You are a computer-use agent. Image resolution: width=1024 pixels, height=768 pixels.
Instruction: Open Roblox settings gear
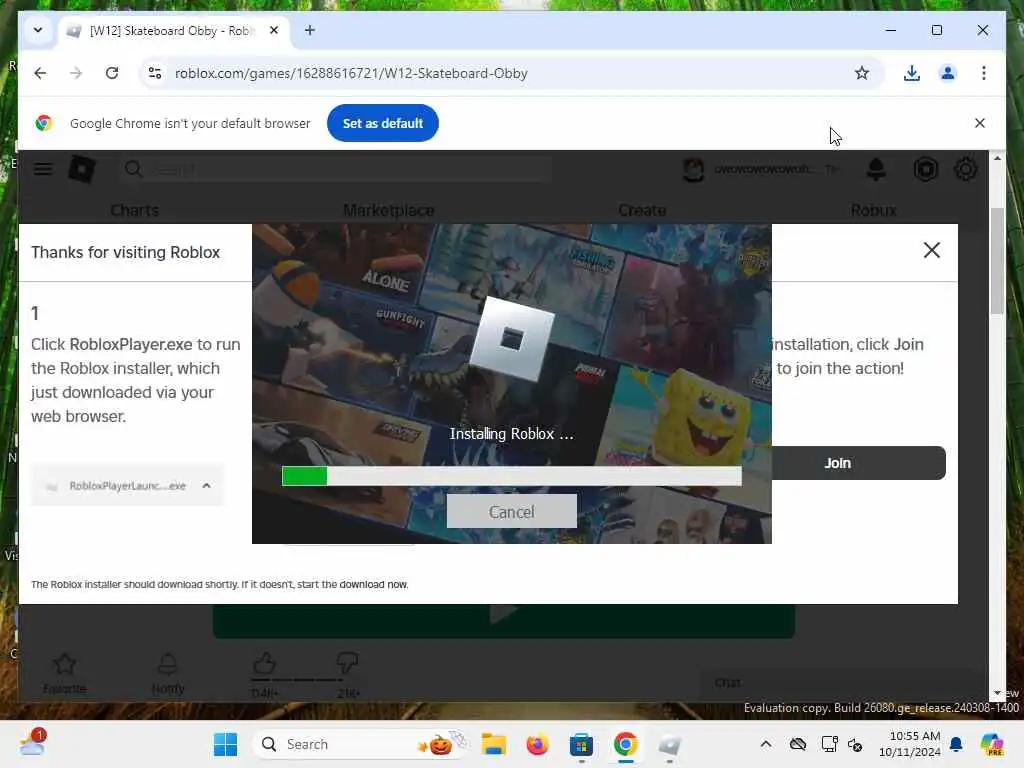966,169
